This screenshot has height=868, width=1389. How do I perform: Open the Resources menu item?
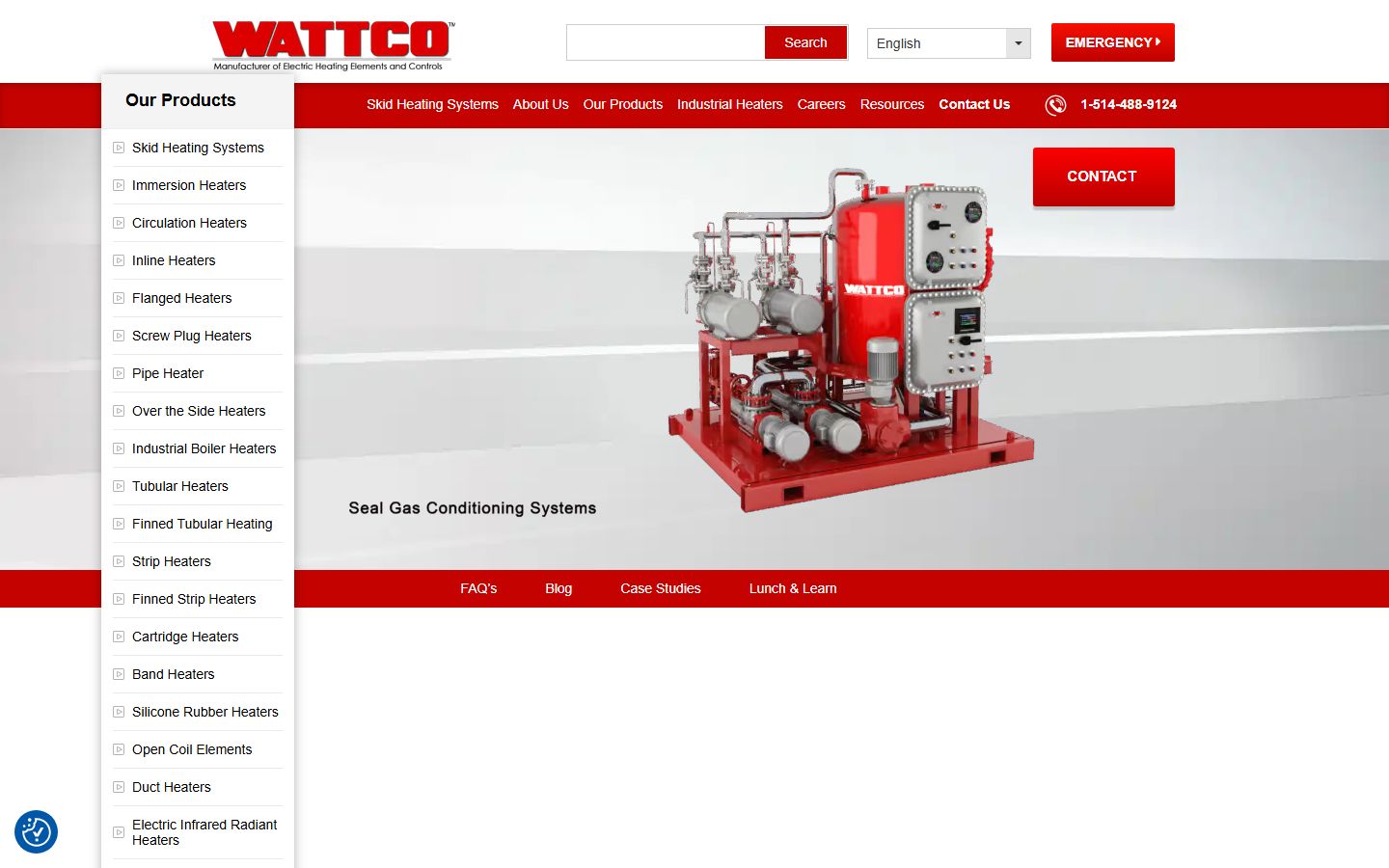click(892, 104)
